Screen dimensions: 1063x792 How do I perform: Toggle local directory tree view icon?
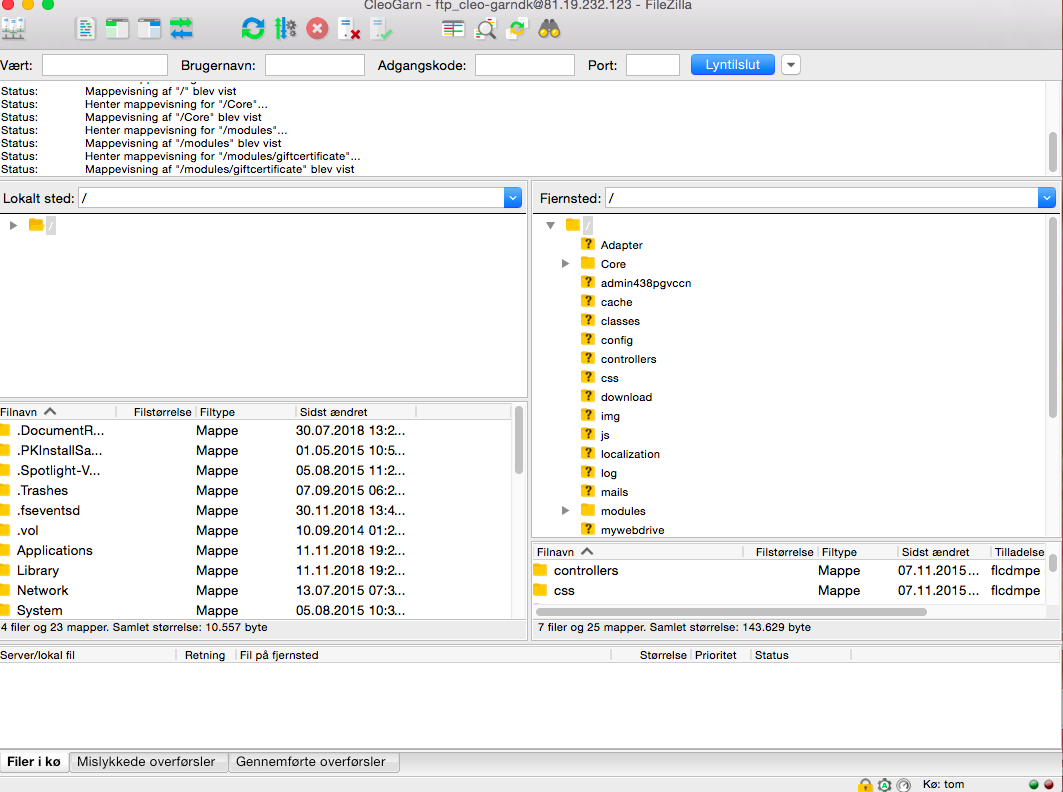(117, 29)
